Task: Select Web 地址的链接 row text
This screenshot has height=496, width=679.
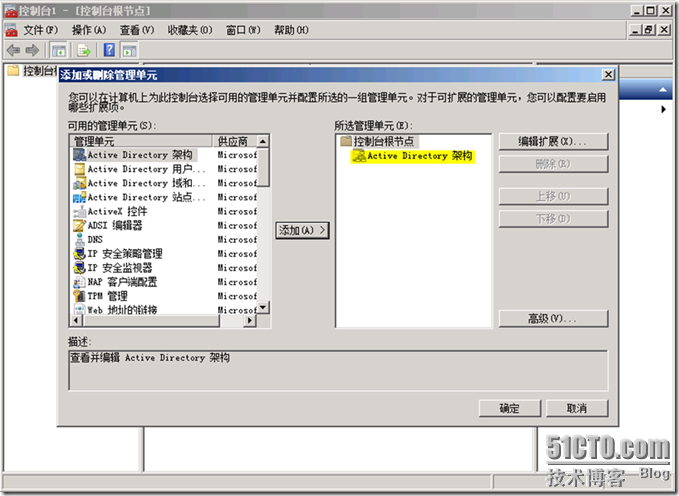Action: (x=123, y=310)
